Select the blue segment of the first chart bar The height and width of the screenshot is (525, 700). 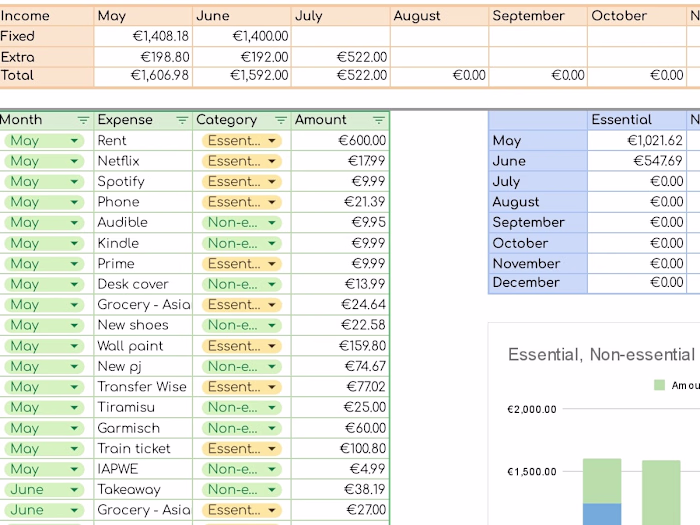(602, 513)
